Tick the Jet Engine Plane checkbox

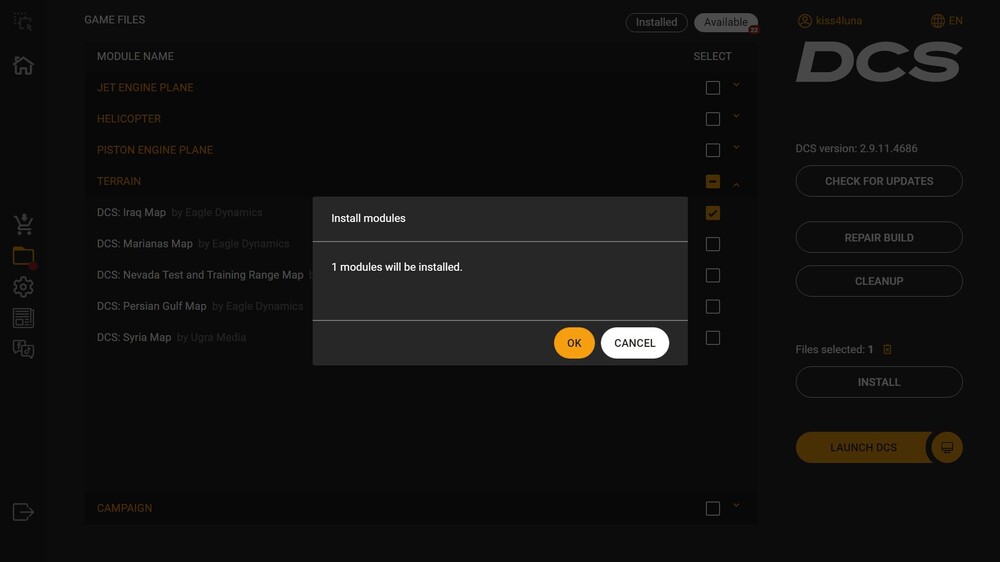click(713, 88)
